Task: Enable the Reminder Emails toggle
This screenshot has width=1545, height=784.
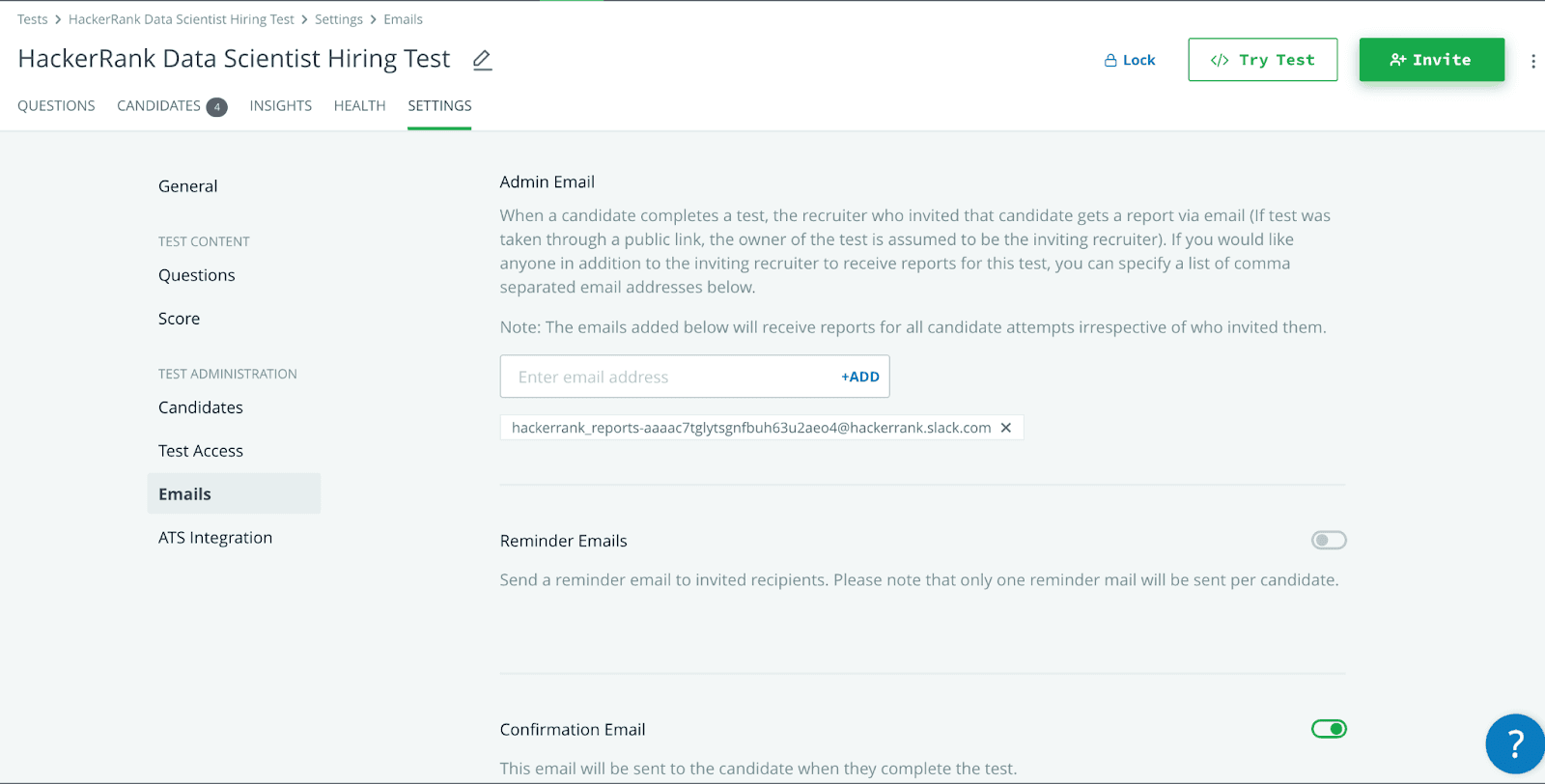Action: tap(1329, 541)
